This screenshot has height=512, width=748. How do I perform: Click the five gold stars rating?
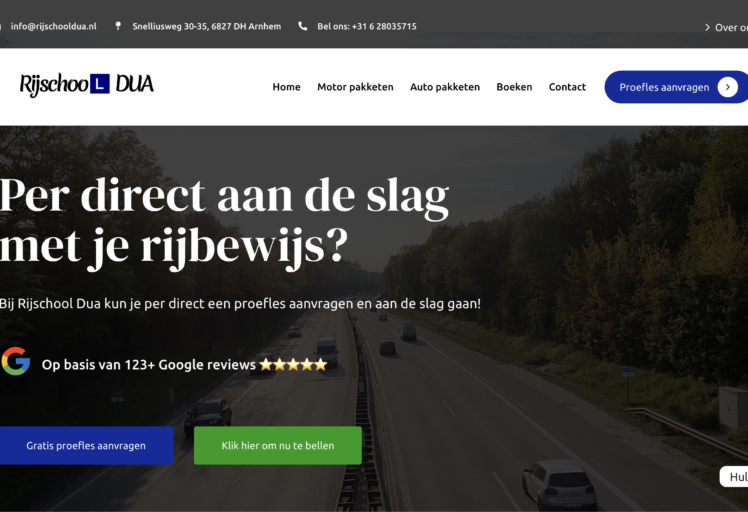point(293,365)
